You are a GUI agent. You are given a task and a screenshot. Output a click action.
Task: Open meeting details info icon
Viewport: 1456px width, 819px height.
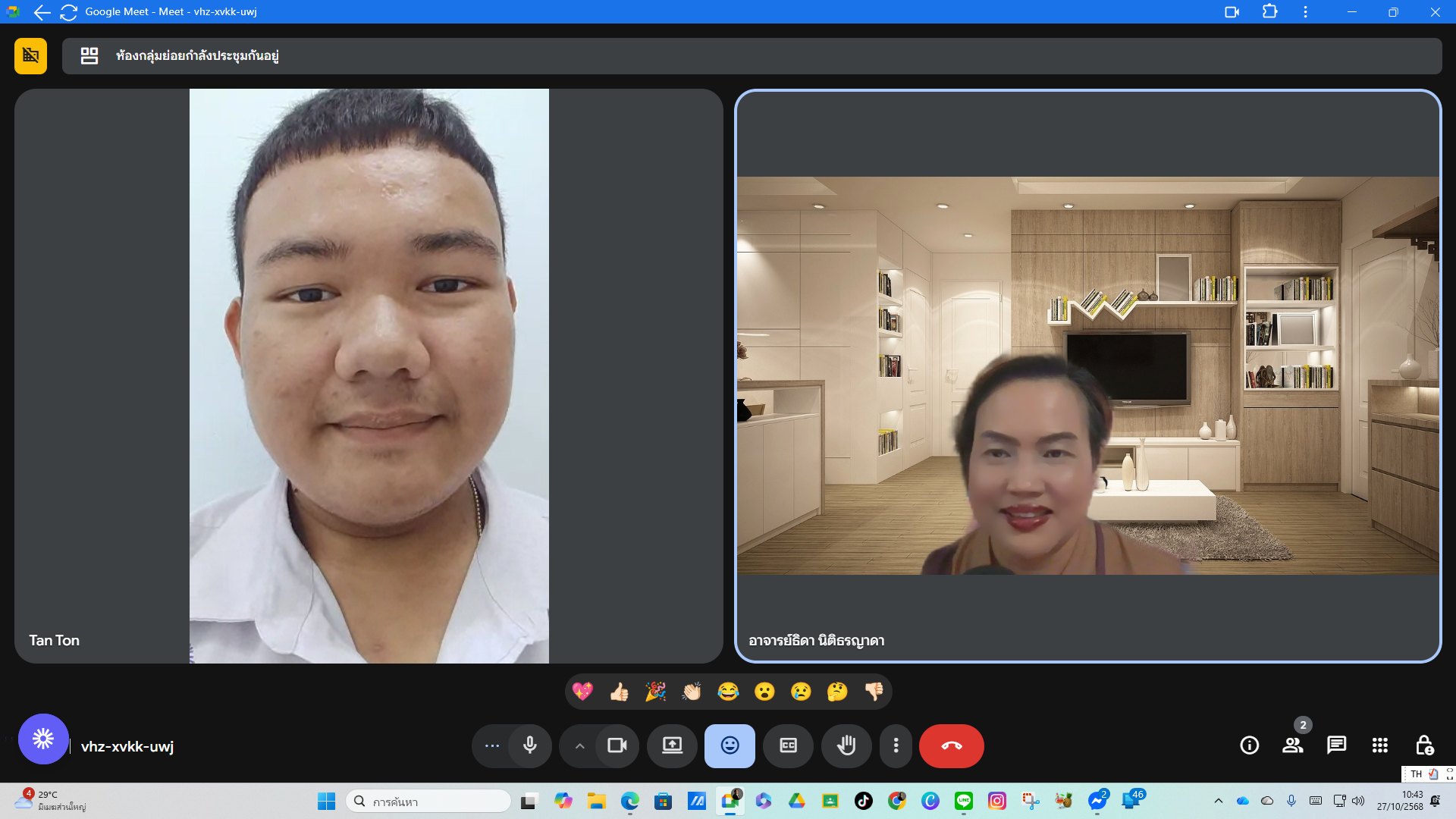1249,745
